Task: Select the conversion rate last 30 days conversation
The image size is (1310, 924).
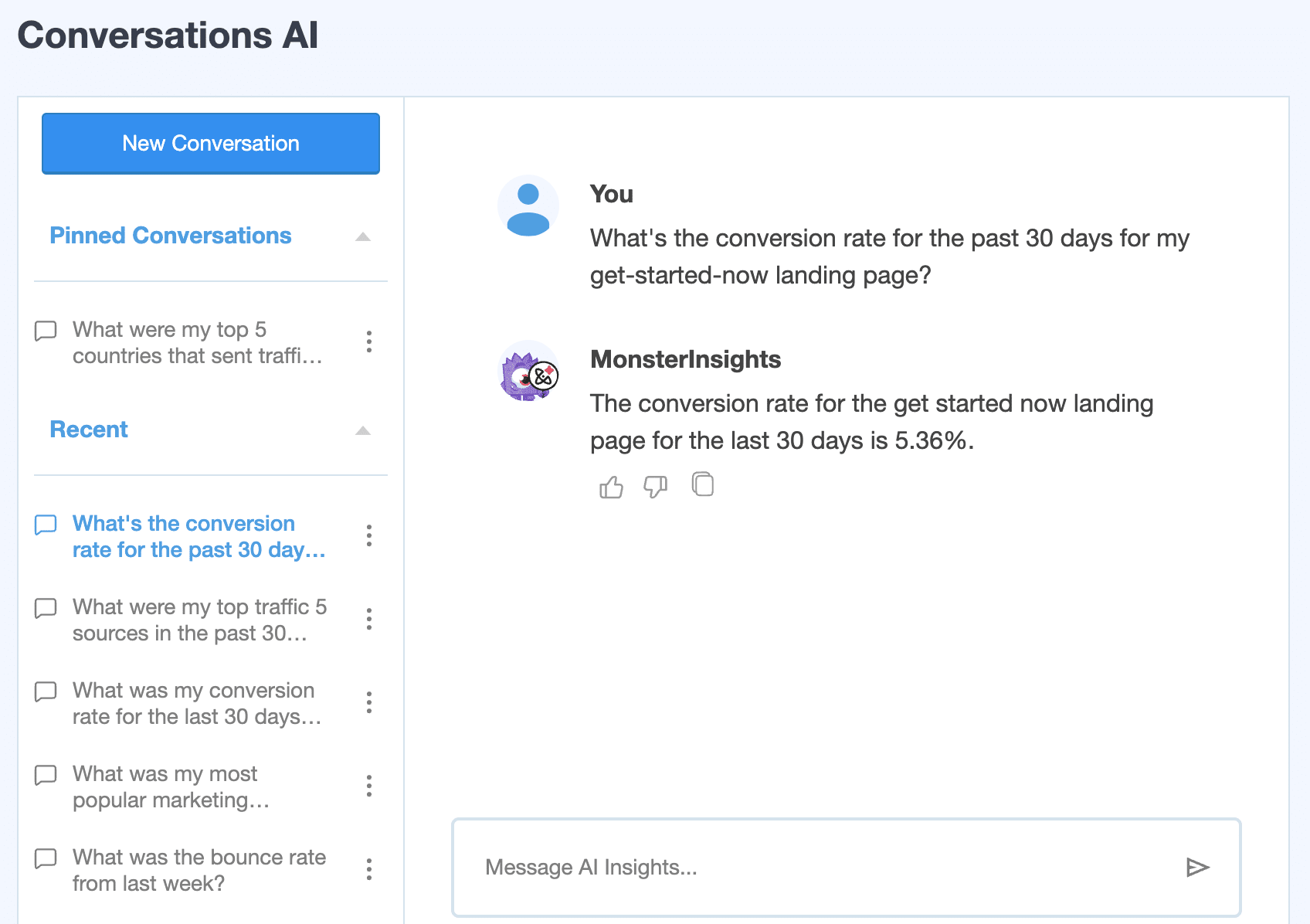Action: (x=197, y=703)
